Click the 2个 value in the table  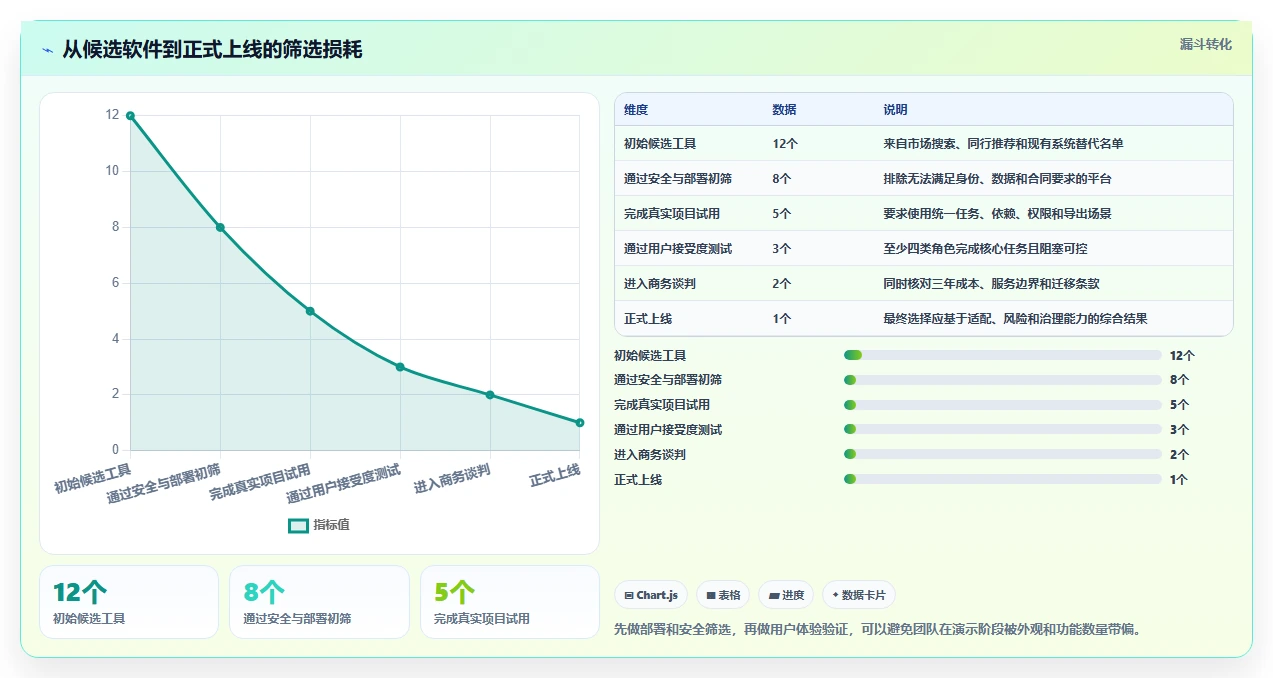tap(782, 284)
